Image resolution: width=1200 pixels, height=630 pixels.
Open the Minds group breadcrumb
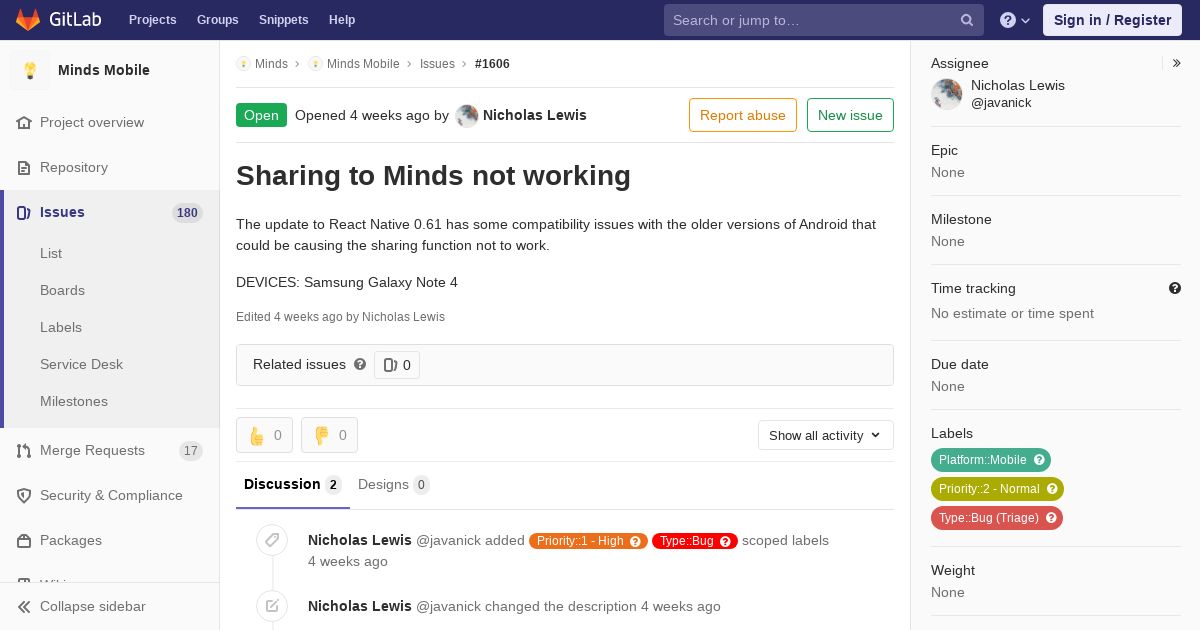coord(271,64)
